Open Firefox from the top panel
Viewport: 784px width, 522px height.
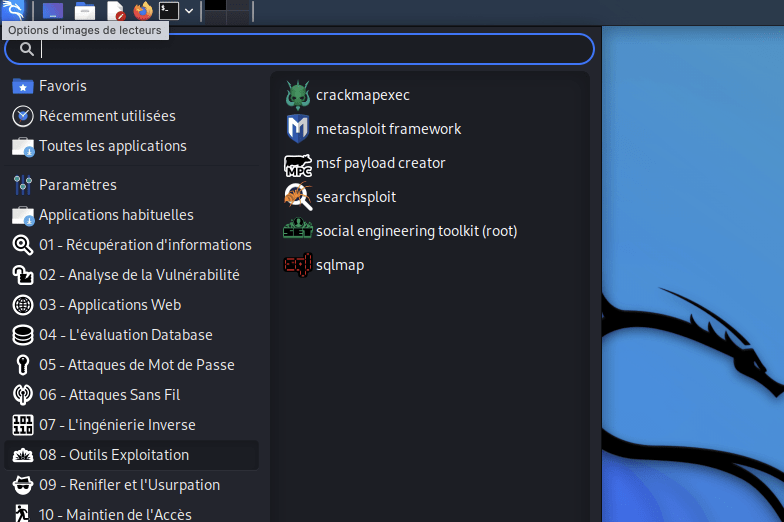pyautogui.click(x=142, y=10)
